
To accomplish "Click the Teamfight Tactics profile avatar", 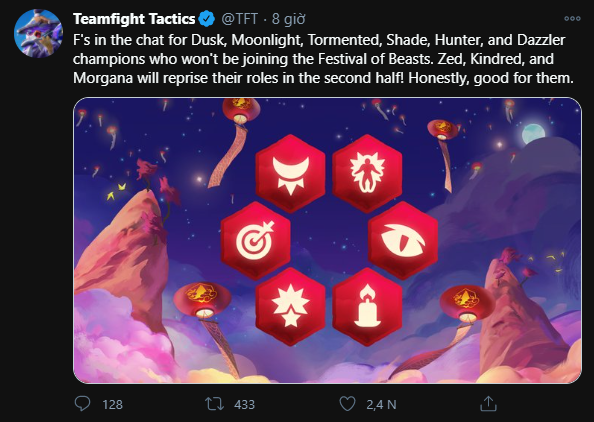I will pos(38,33).
